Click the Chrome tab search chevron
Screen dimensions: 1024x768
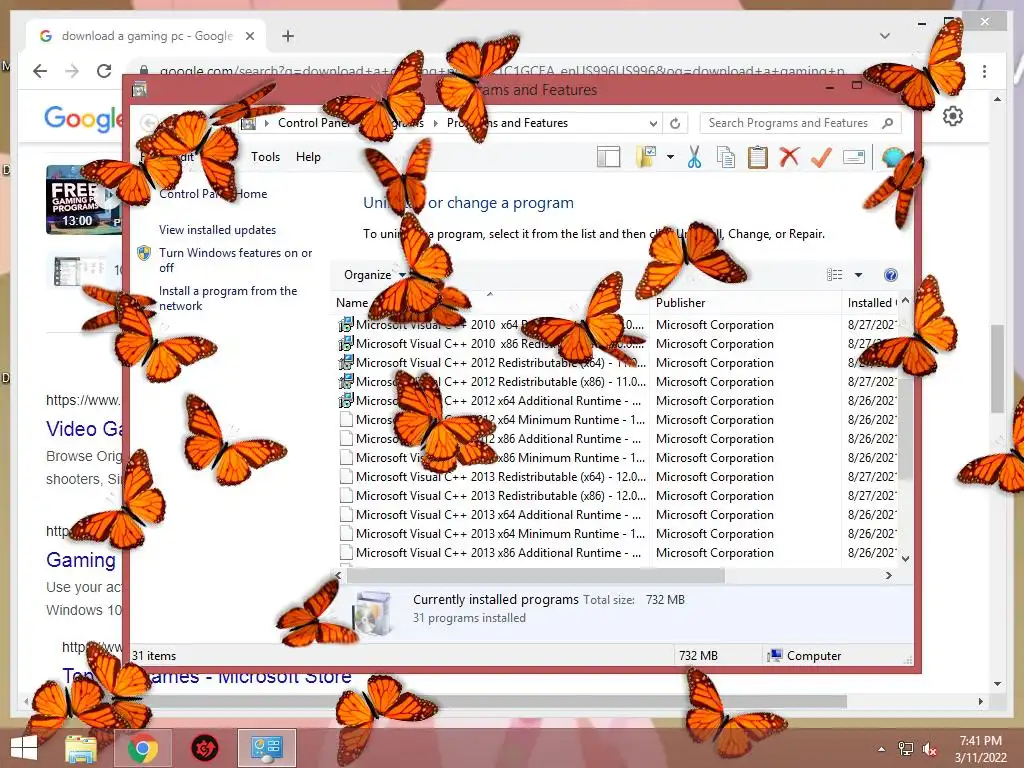click(x=884, y=36)
